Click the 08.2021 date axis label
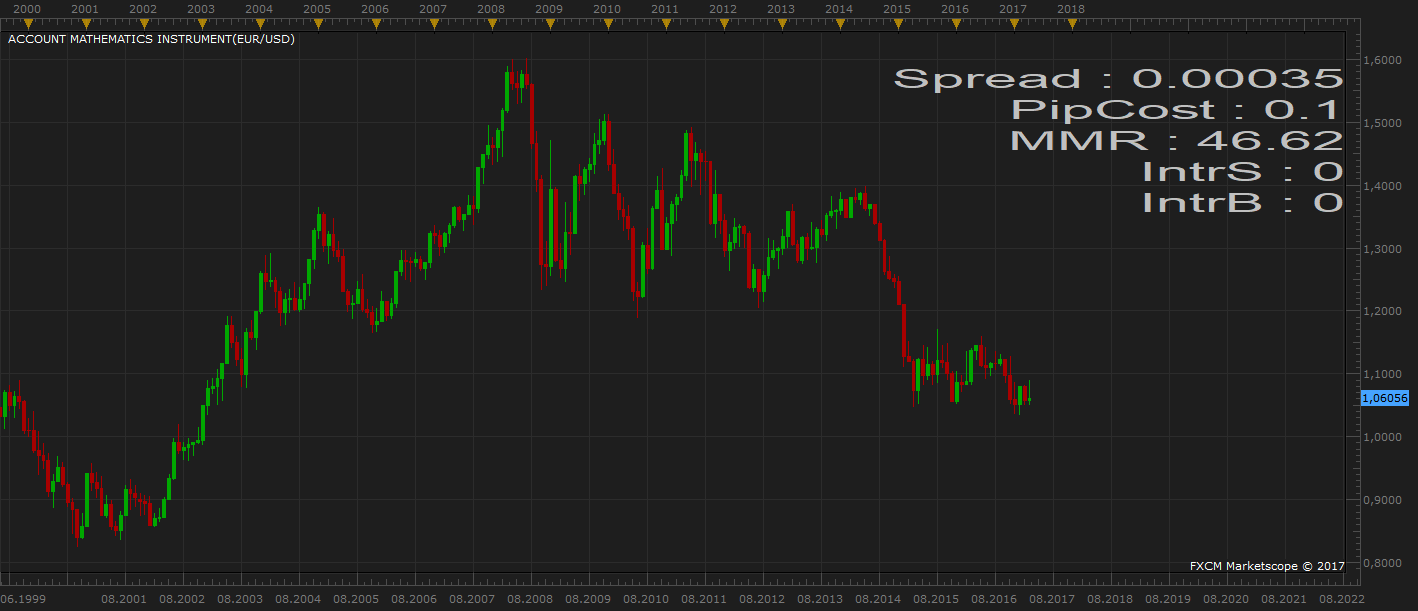Screen dimensions: 1418x611 pyautogui.click(x=1284, y=599)
